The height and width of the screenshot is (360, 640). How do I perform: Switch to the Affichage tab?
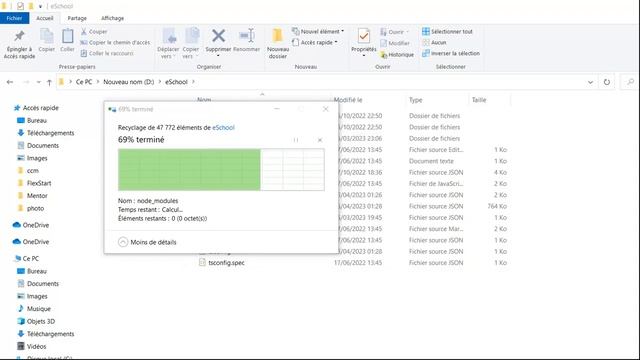coord(112,18)
